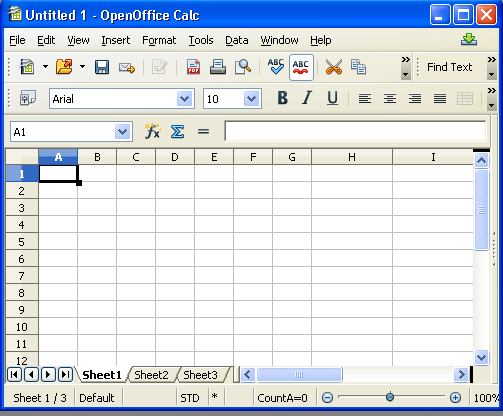
Task: Create a new spreadsheet document
Action: [27, 67]
